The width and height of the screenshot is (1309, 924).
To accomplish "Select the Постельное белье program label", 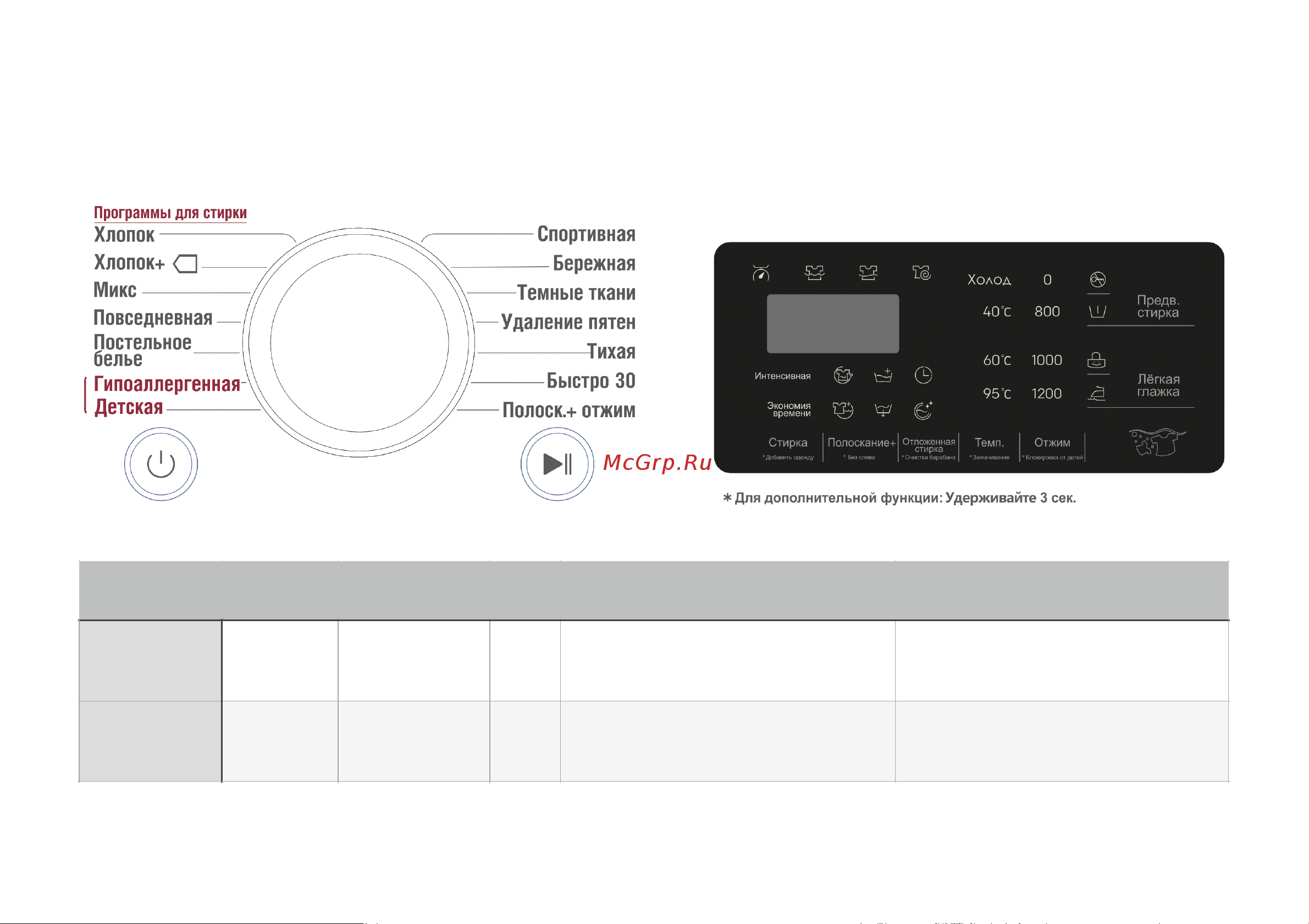I will tap(142, 351).
